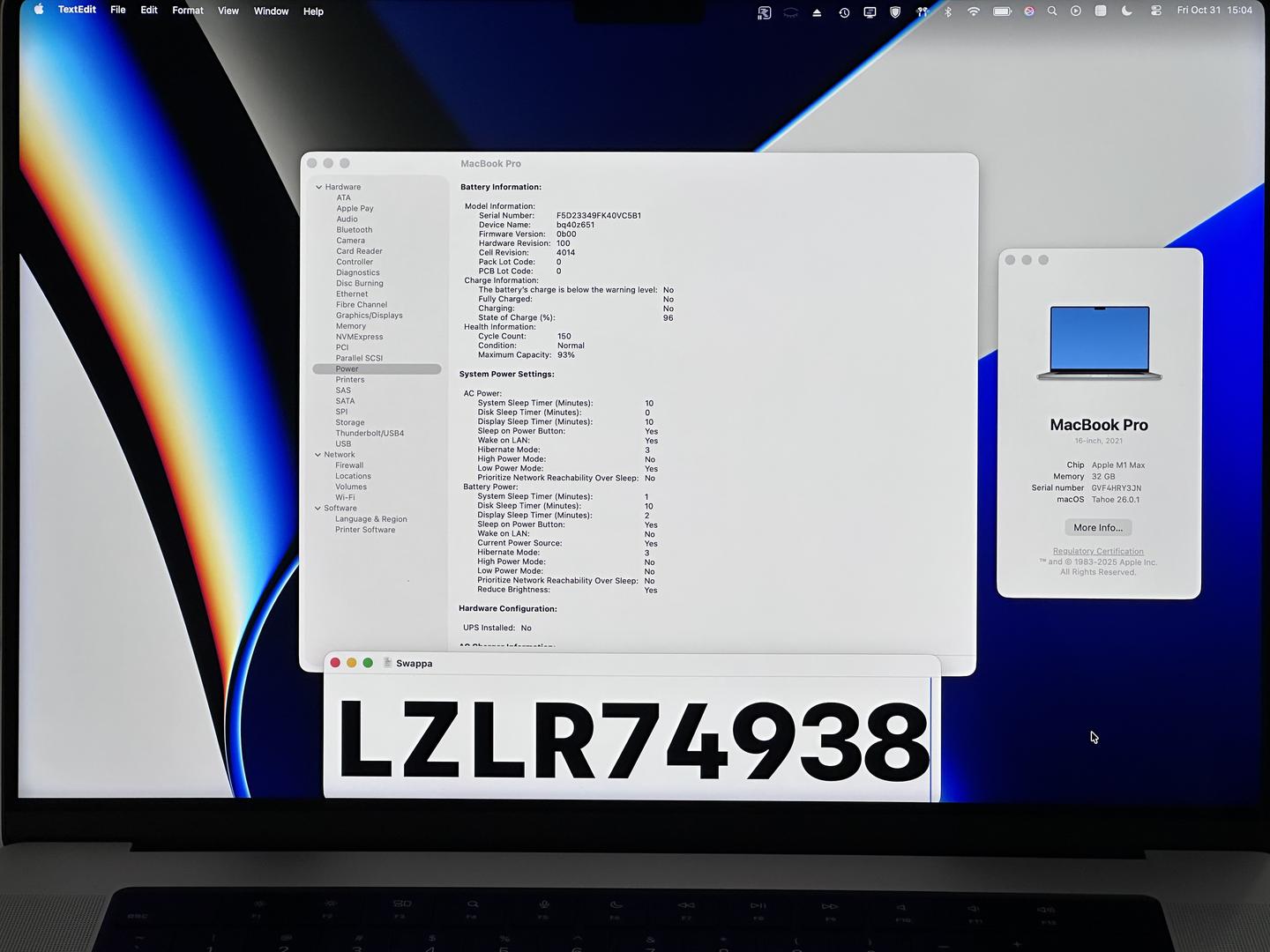Viewport: 1270px width, 952px height.
Task: Collapse the Hardware section chevron
Action: (318, 187)
